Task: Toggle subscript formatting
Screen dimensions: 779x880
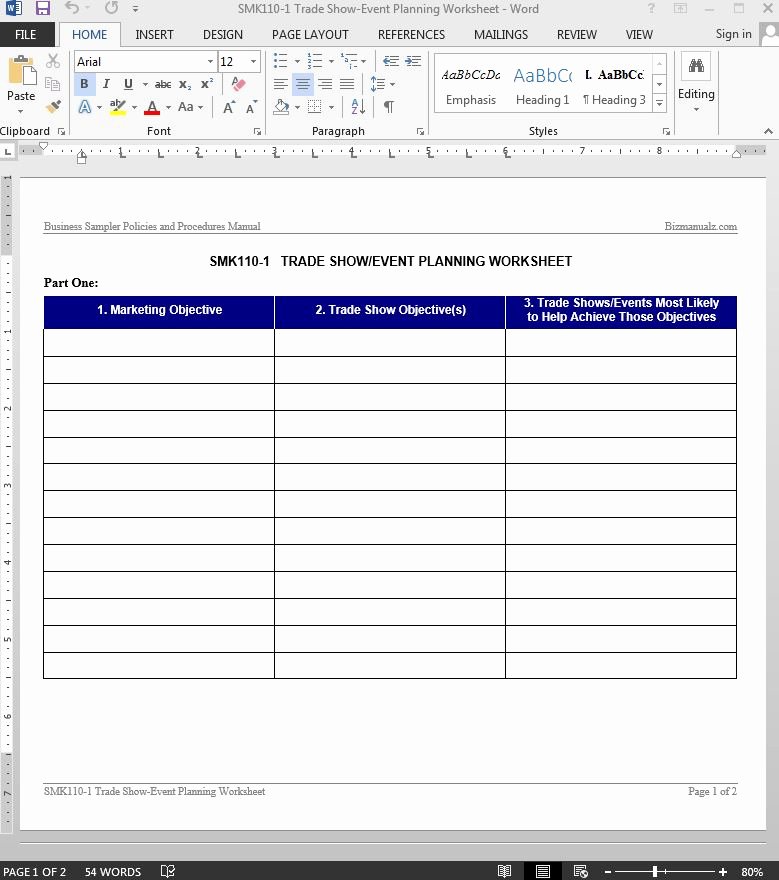Action: tap(185, 84)
